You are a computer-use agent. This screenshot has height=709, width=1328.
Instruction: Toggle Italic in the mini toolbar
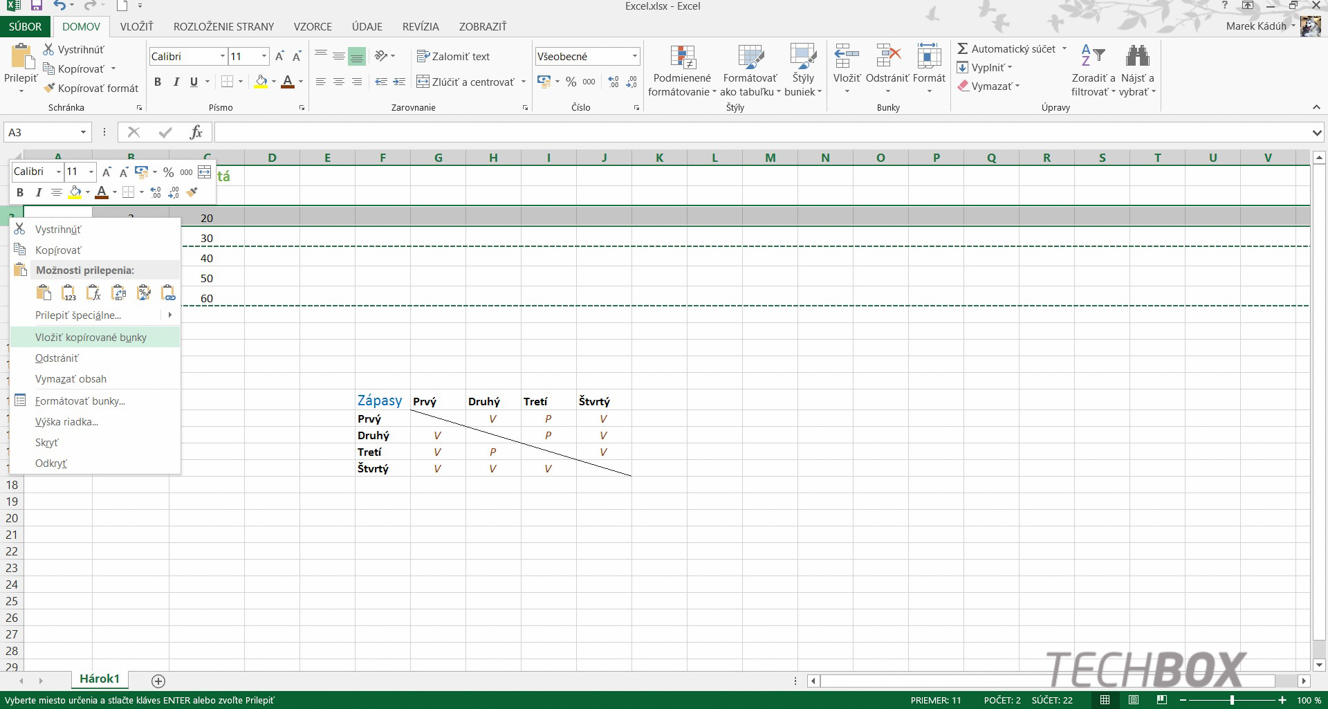click(38, 192)
